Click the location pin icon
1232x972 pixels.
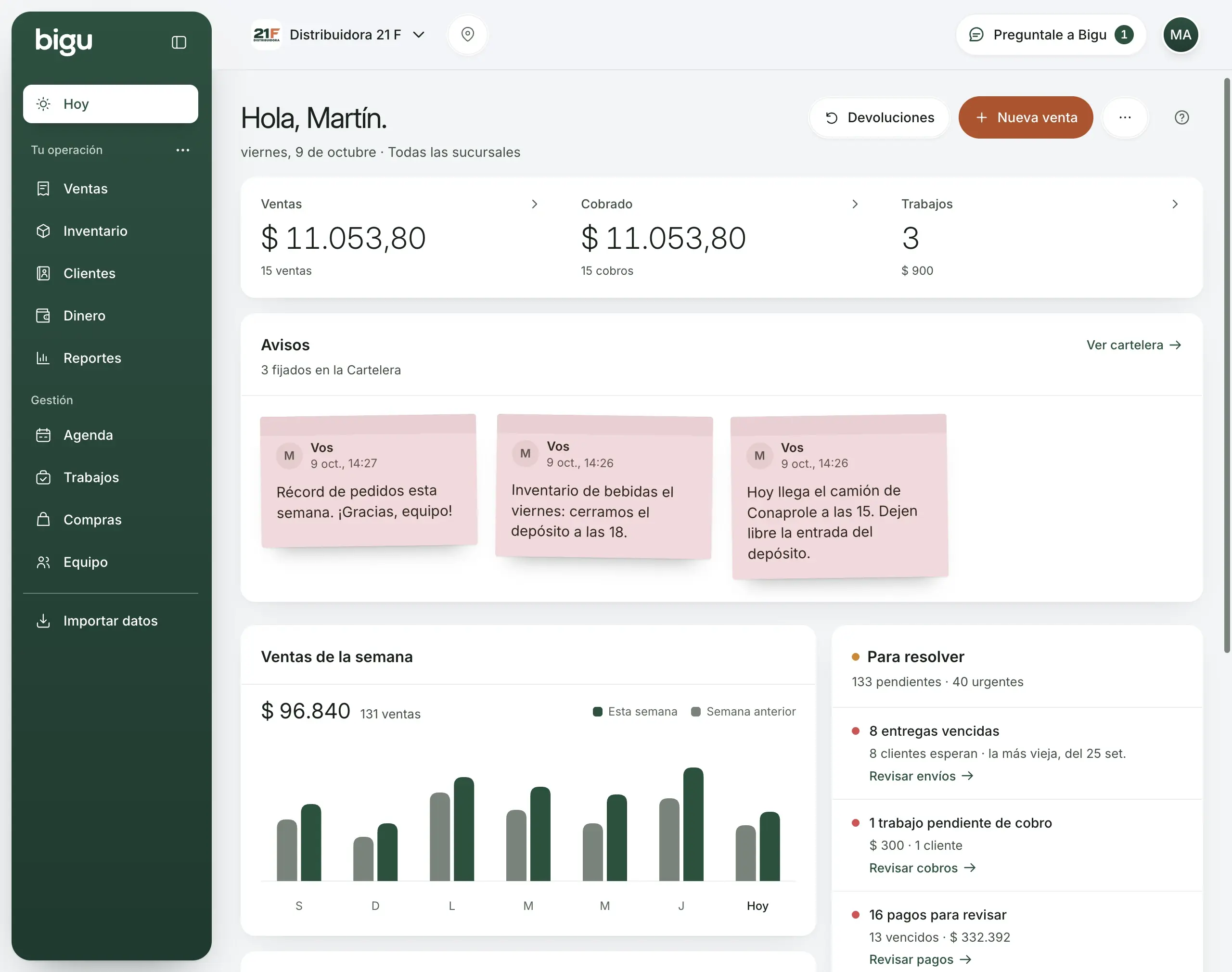pyautogui.click(x=467, y=35)
